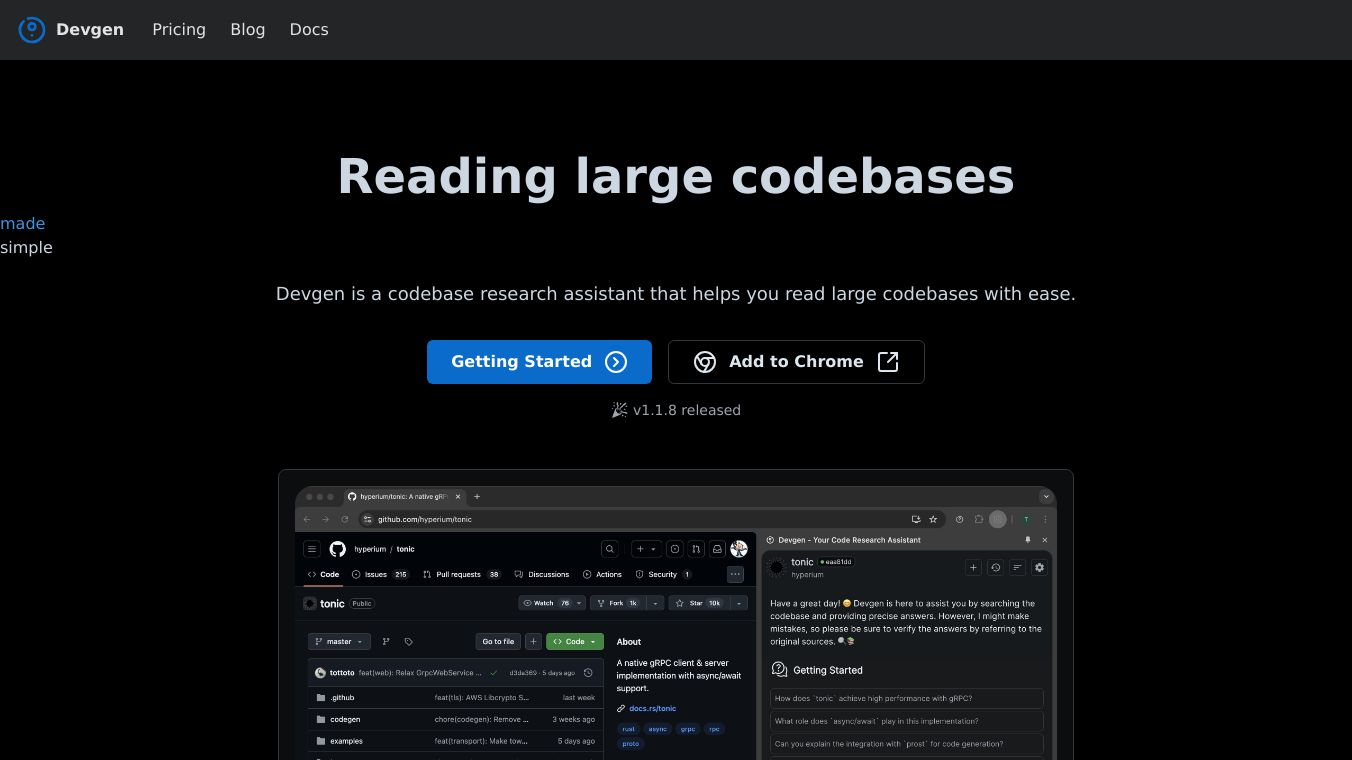Image resolution: width=1352 pixels, height=760 pixels.
Task: Open the docs.rs/tonic link in About
Action: (x=652, y=709)
